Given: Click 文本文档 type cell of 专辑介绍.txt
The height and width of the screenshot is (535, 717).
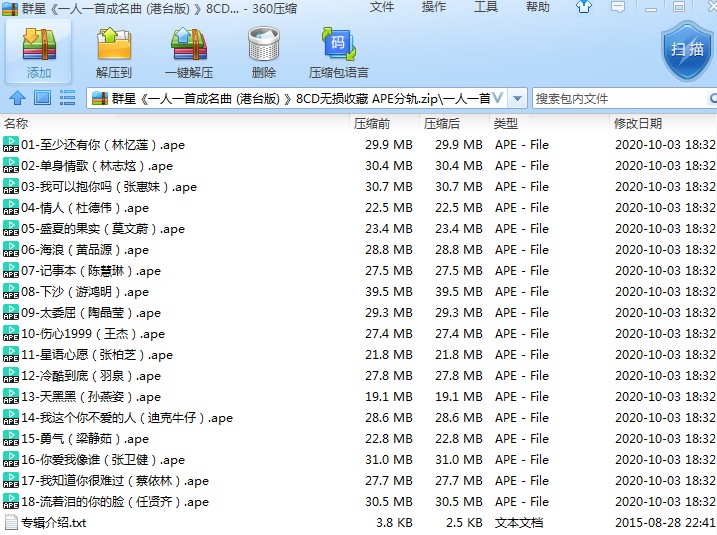Looking at the screenshot, I should [x=519, y=523].
